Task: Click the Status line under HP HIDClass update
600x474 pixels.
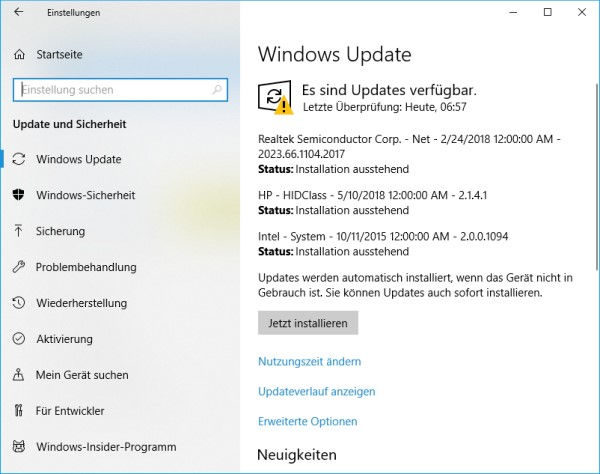Action: click(333, 210)
